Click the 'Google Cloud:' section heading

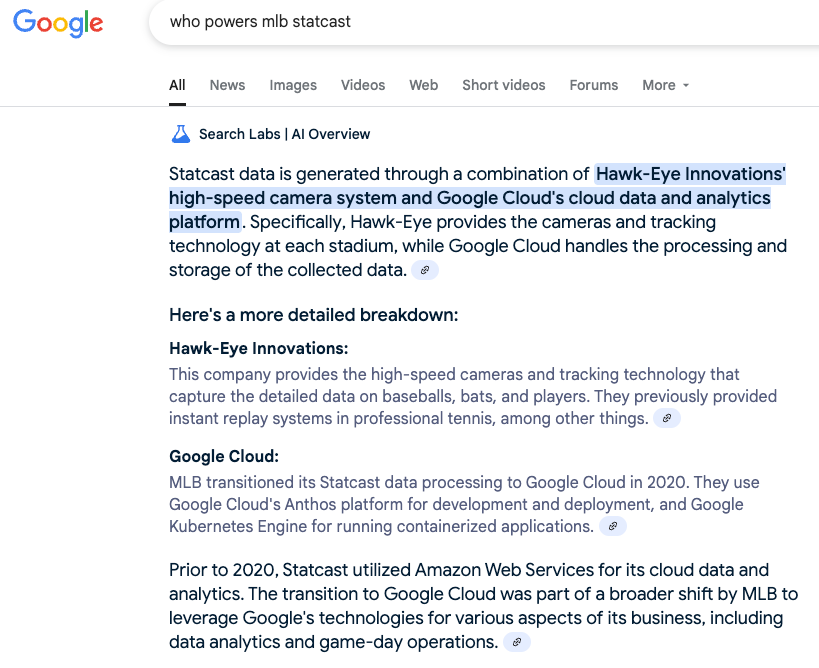tap(224, 456)
